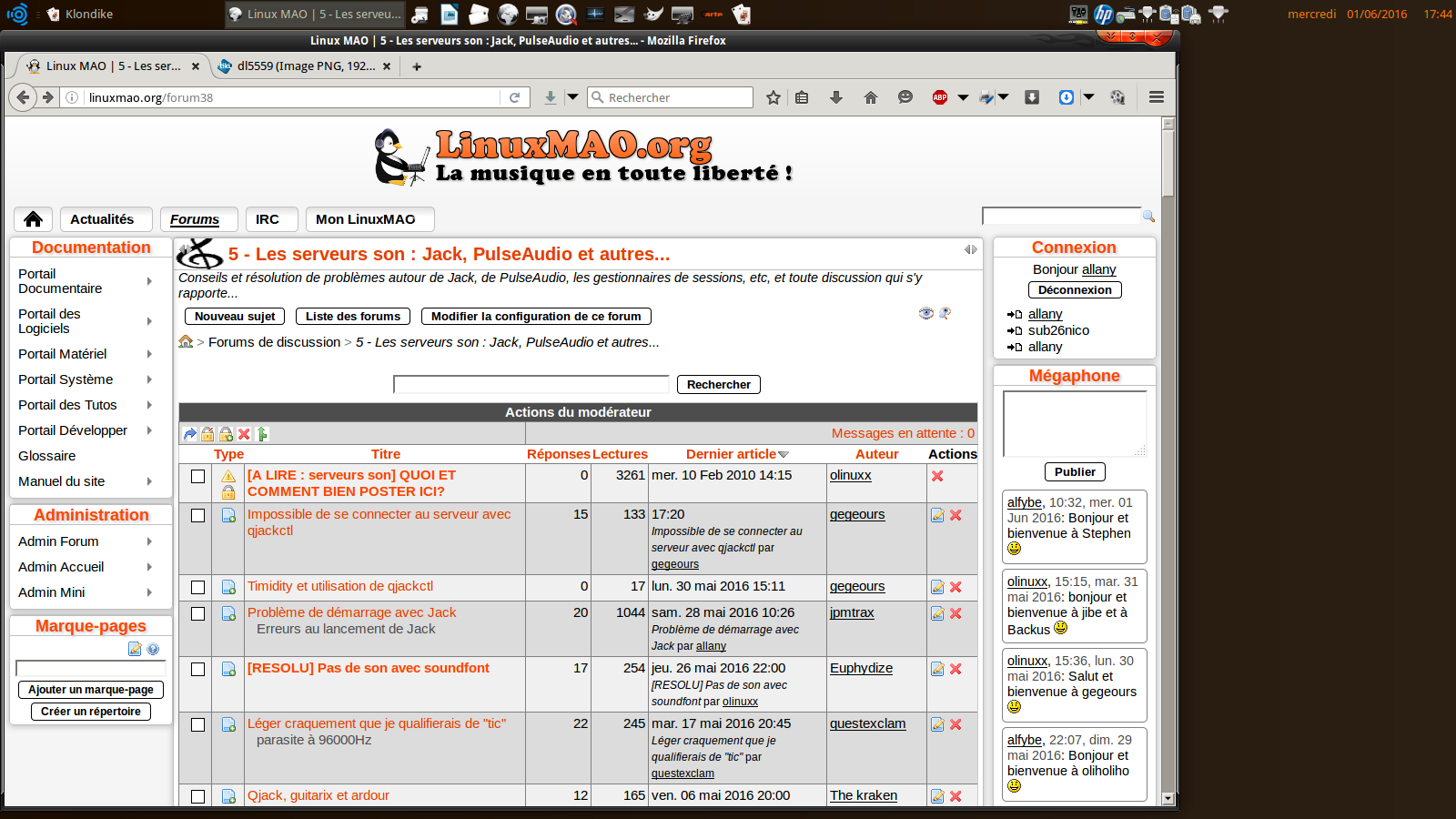Click the terminal icon in the top panel
1456x819 pixels.
(x=624, y=14)
